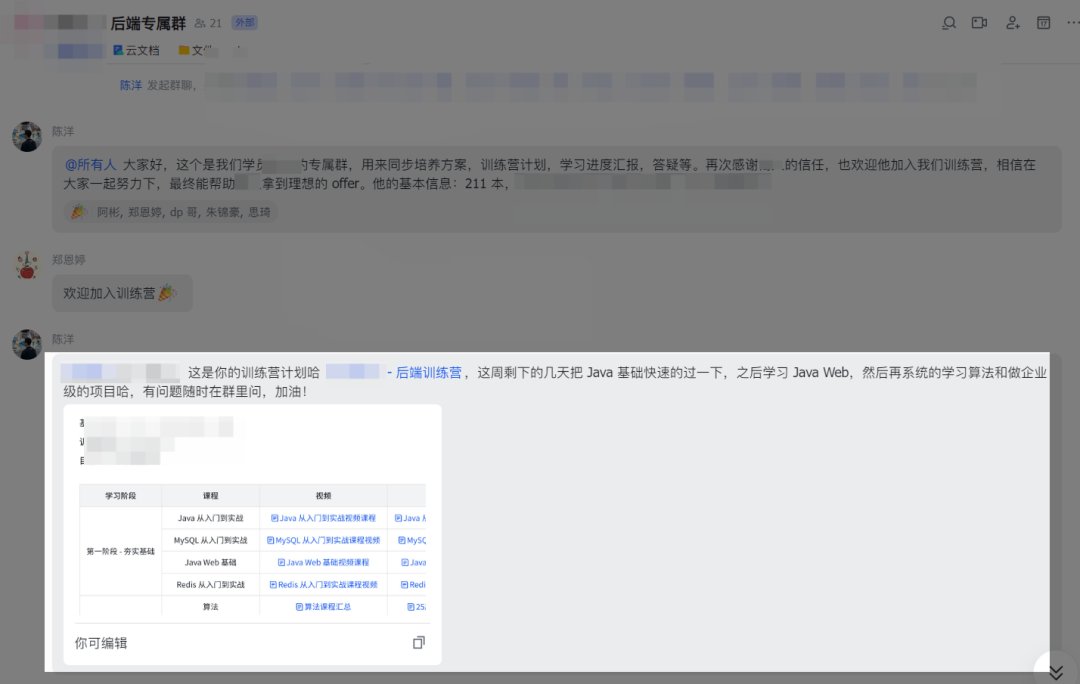Open 郑恩婷's avatar

pyautogui.click(x=27, y=266)
